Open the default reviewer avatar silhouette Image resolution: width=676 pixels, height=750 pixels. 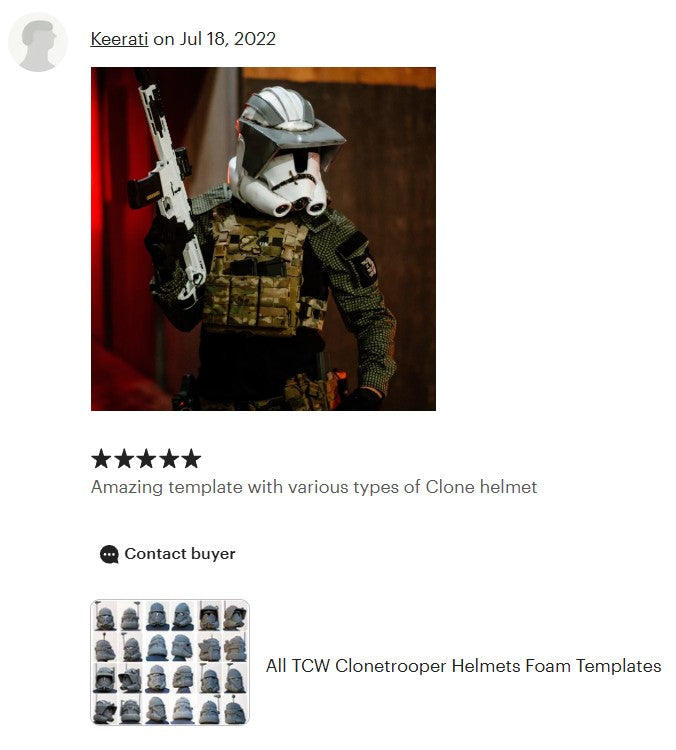pos(38,42)
